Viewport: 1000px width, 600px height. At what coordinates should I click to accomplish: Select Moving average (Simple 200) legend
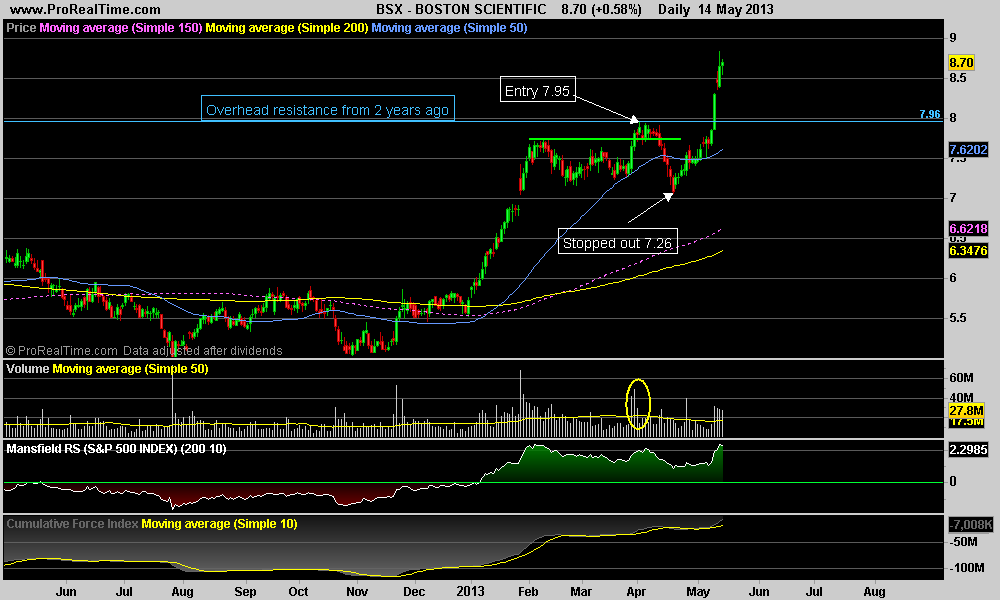(x=287, y=28)
